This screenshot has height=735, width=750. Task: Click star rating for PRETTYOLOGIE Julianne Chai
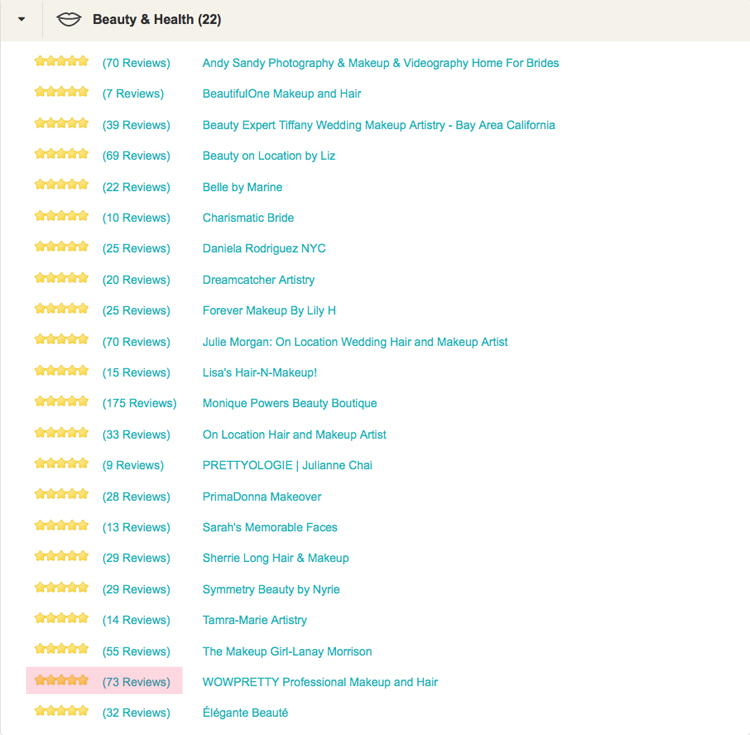click(62, 464)
